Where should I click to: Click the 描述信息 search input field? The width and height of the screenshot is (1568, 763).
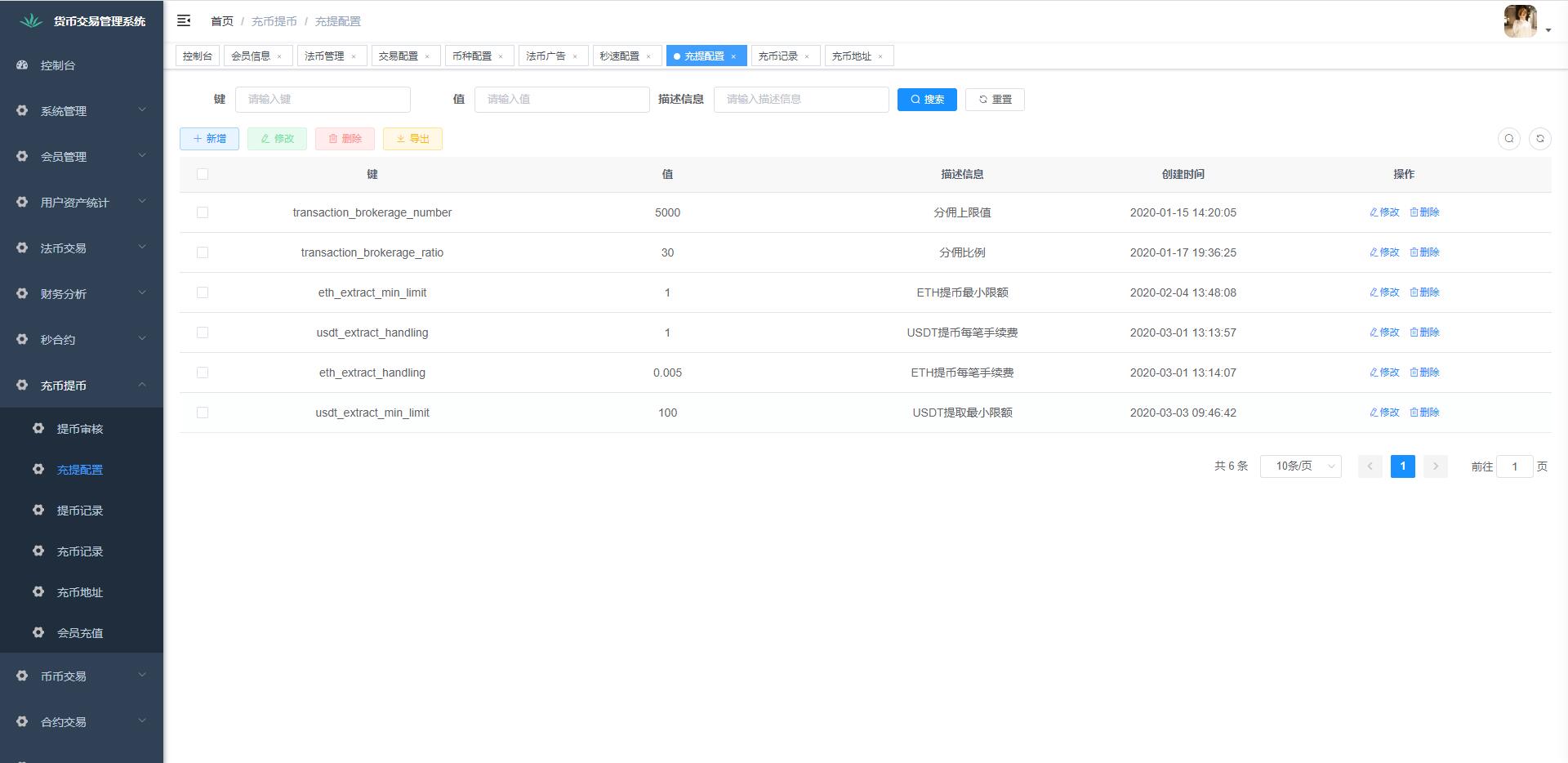[x=800, y=100]
